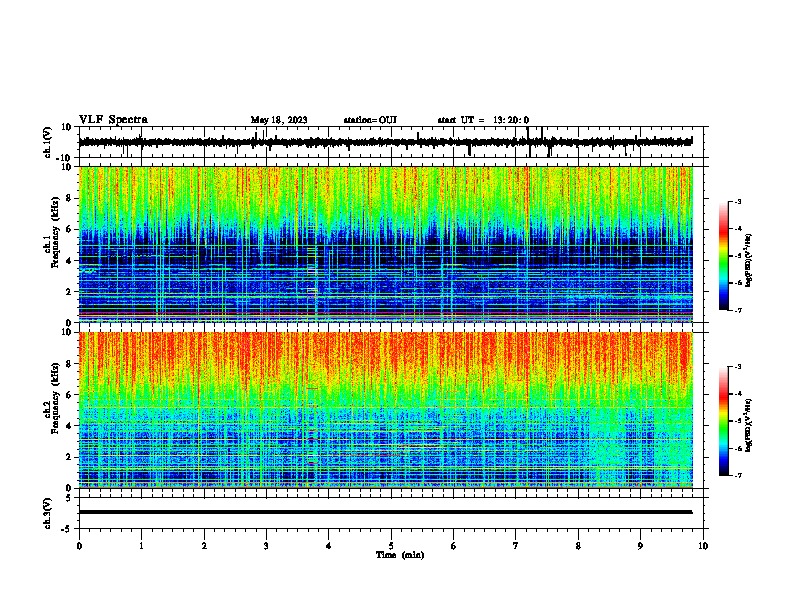
Task: Click the time axis tick label "9"
Action: (x=640, y=546)
